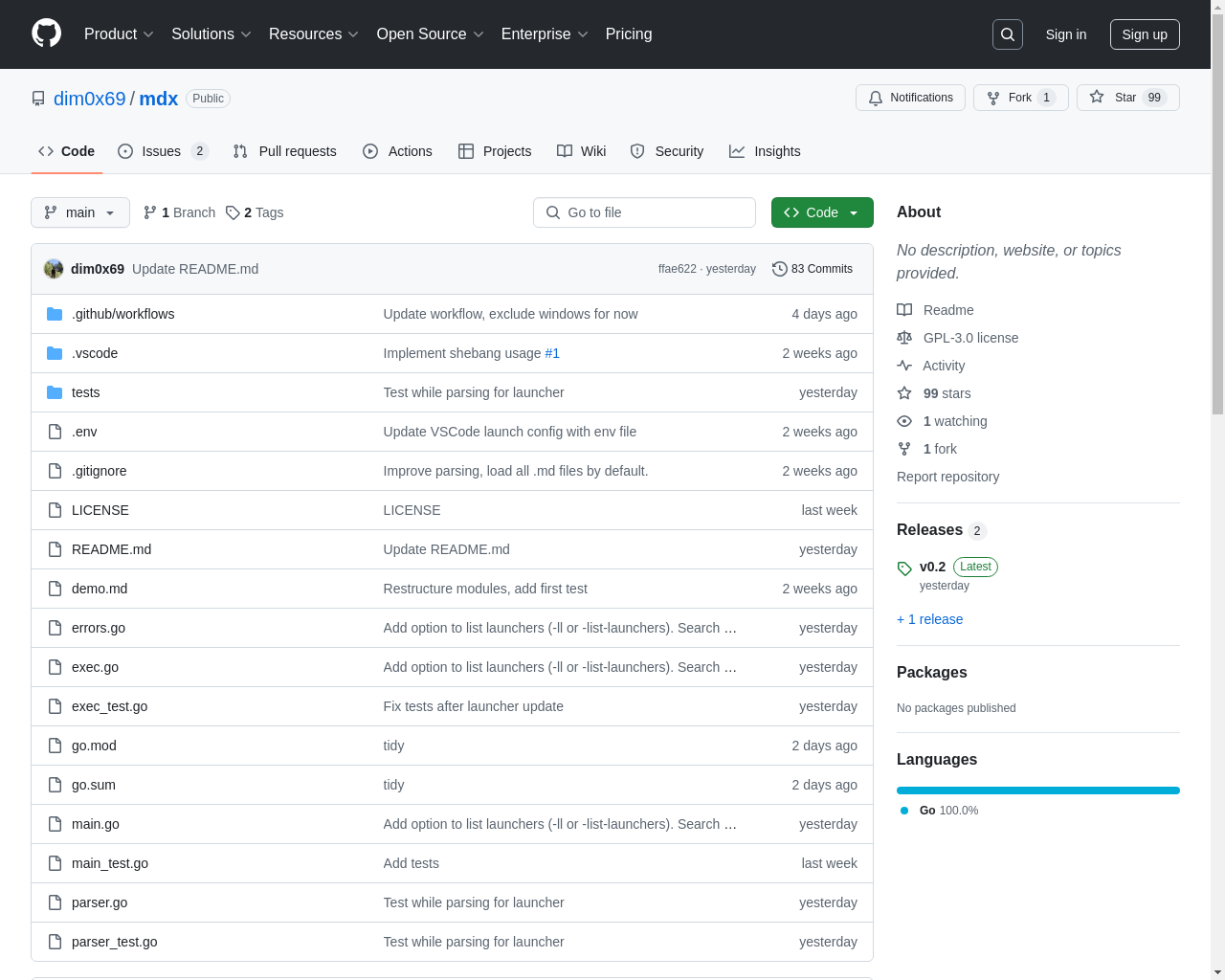This screenshot has width=1225, height=980.
Task: Switch to the Projects tab
Action: tap(495, 151)
